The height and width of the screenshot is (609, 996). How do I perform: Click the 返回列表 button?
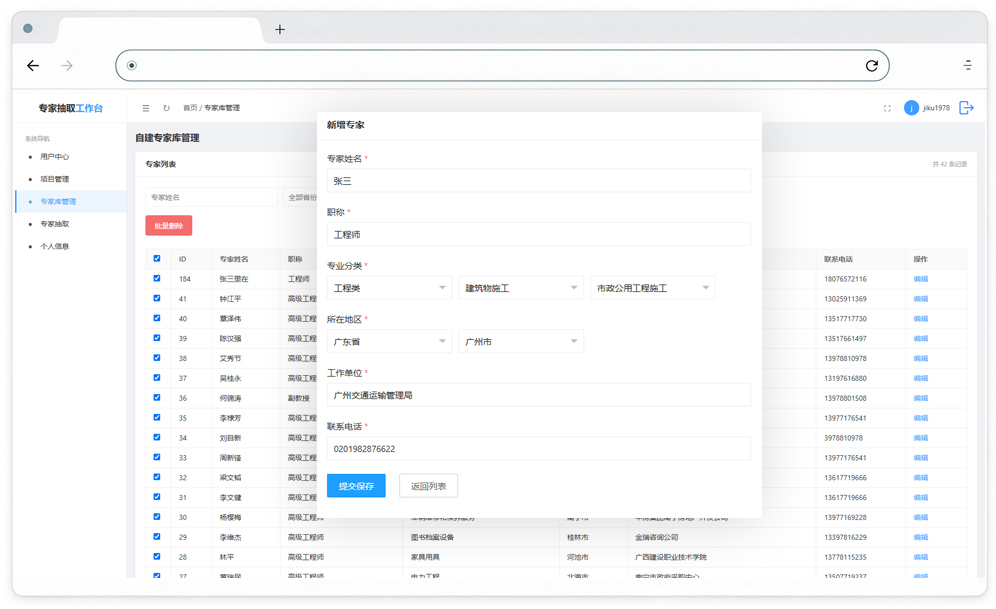click(x=428, y=486)
